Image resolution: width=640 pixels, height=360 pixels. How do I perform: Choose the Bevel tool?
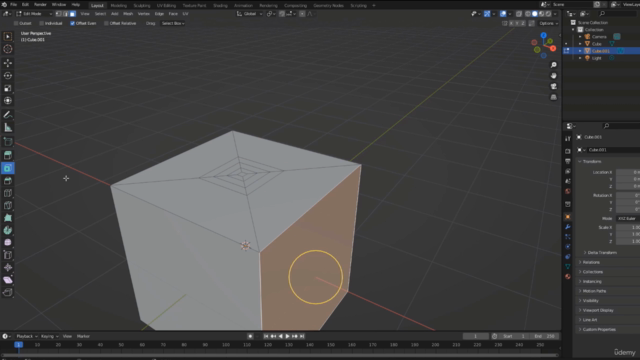[x=8, y=181]
